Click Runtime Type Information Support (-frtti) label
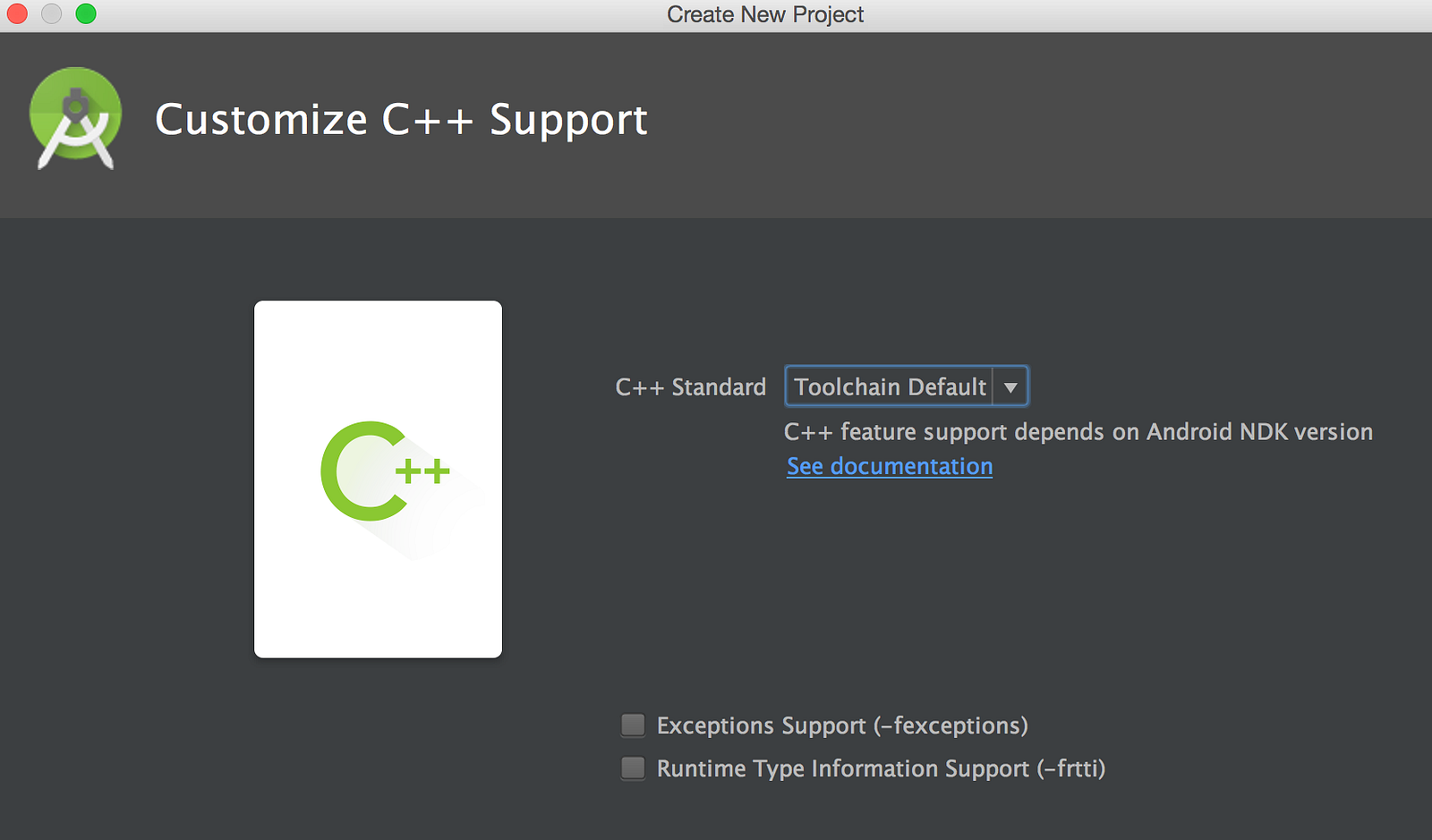 881,768
